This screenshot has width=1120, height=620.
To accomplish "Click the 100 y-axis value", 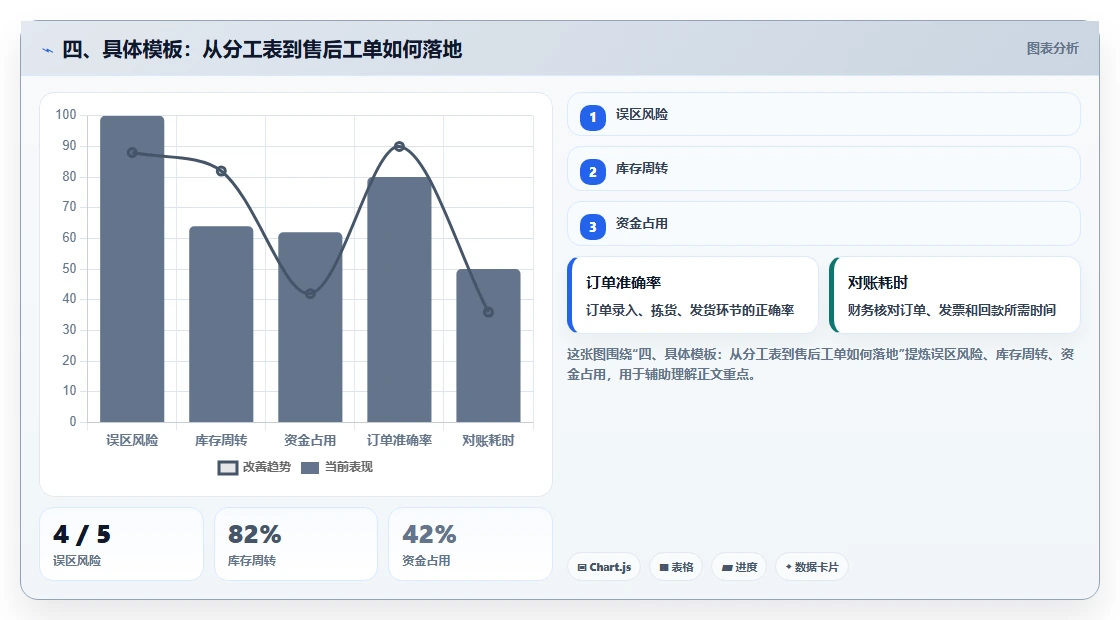I will point(66,115).
